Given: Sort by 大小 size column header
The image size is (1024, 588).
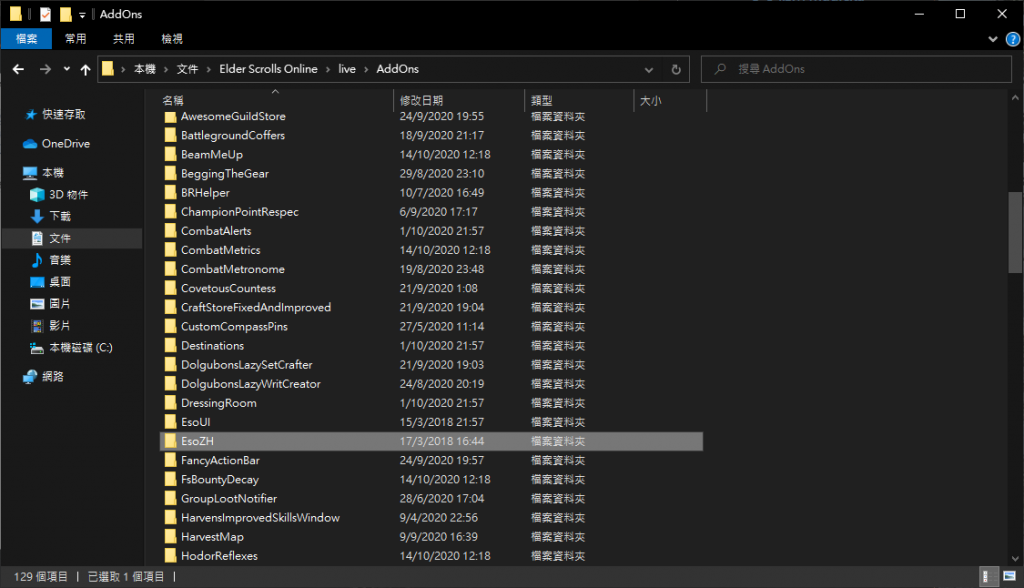Looking at the screenshot, I should pos(650,101).
